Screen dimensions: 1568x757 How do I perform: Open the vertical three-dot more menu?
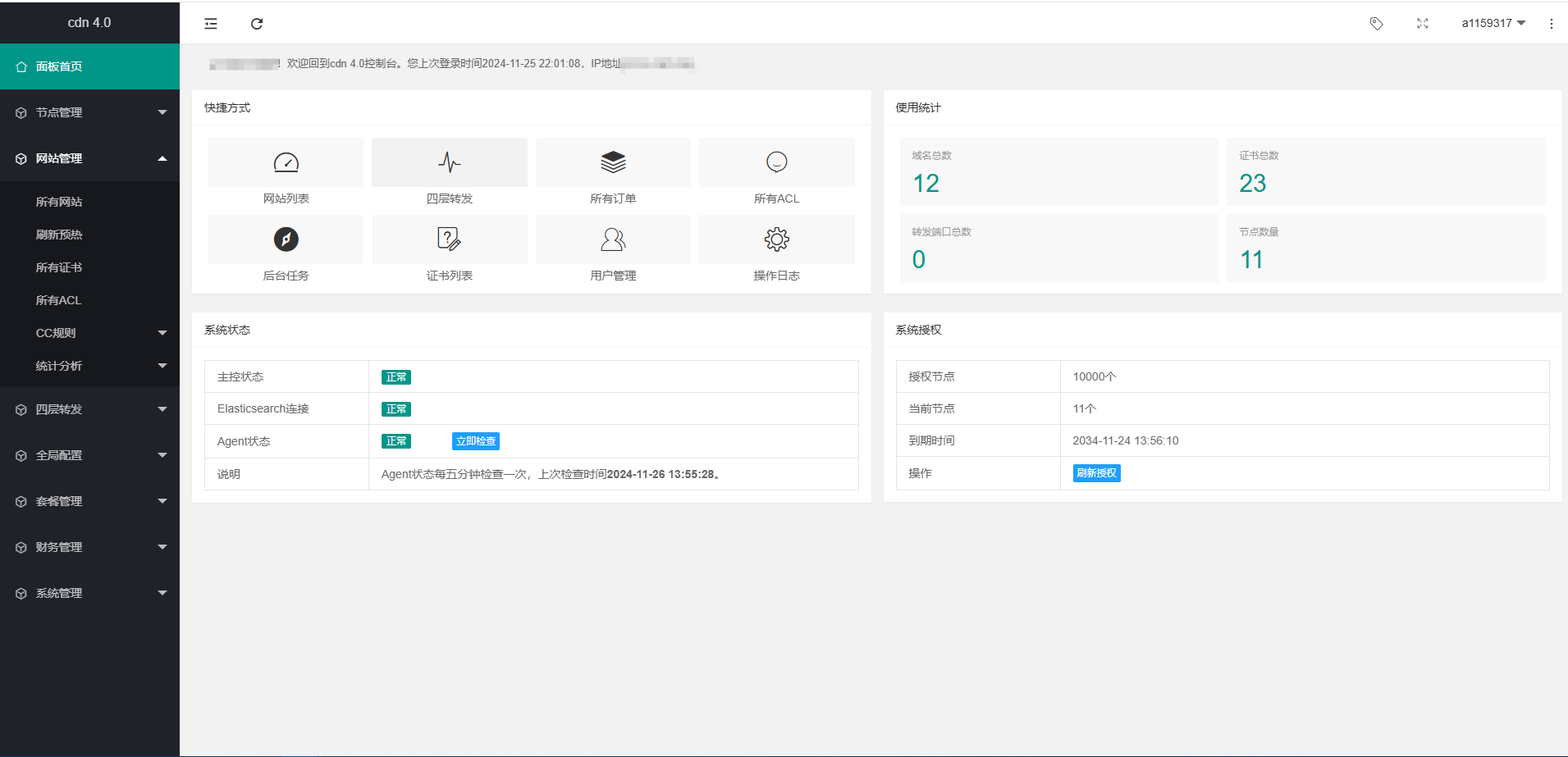1551,24
